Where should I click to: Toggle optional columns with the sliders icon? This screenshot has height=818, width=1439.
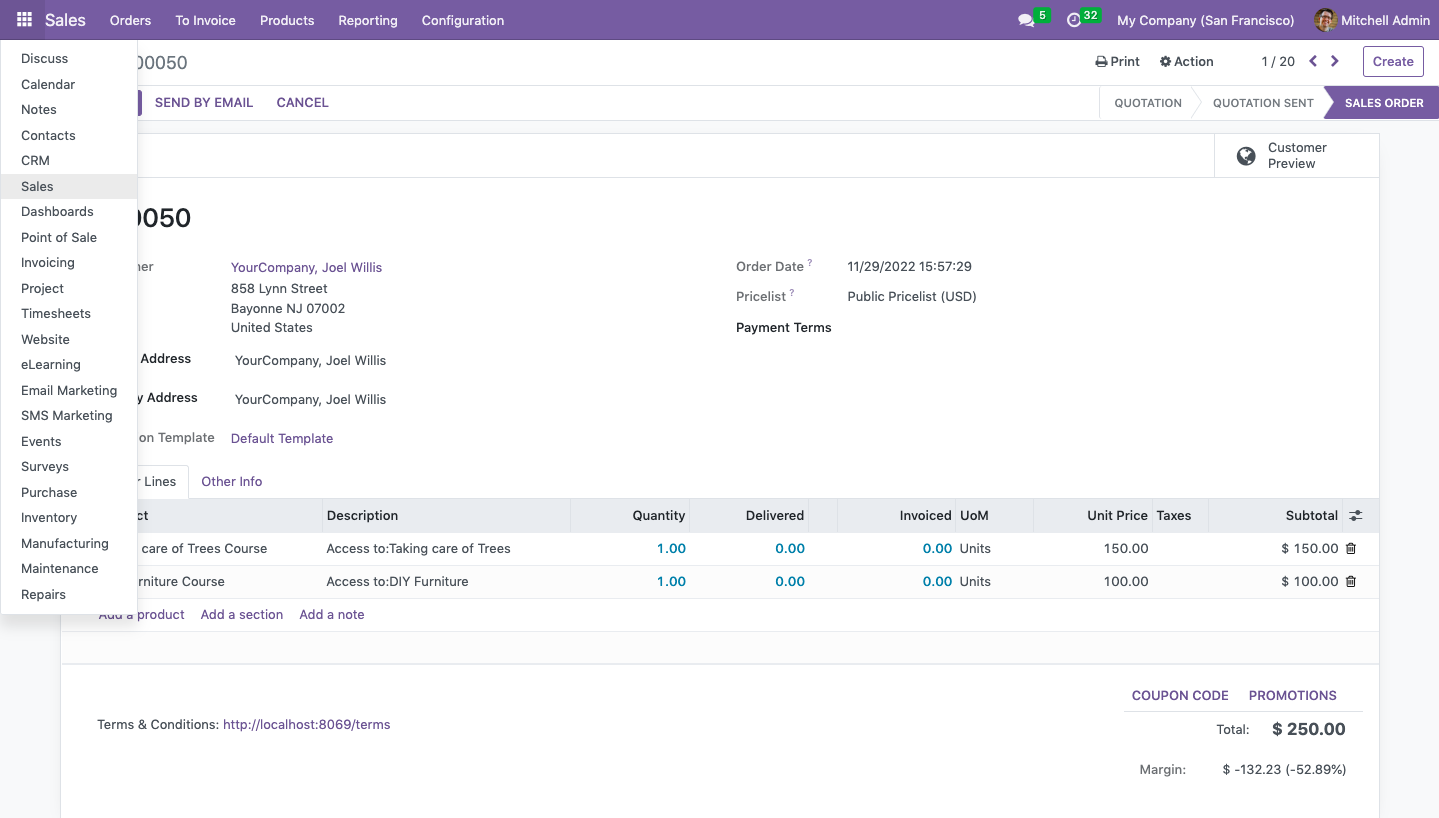[1355, 514]
